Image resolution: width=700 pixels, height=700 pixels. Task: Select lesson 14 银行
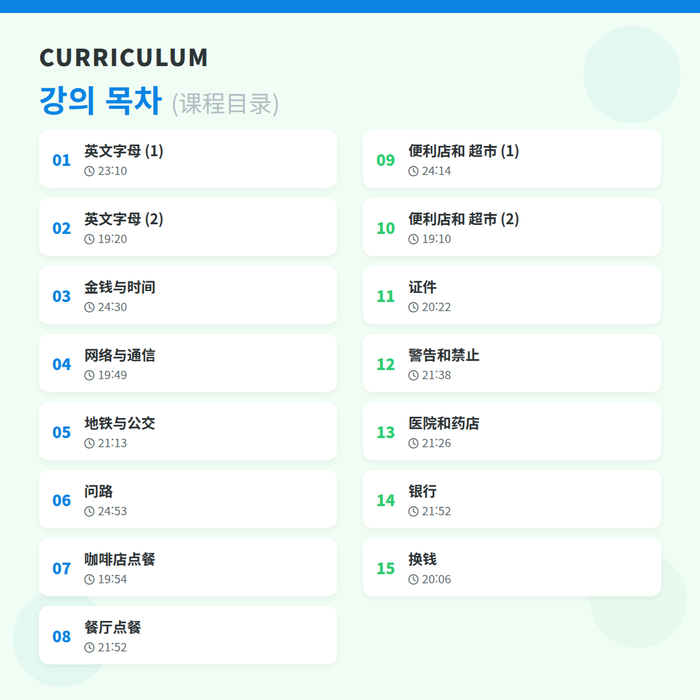512,500
